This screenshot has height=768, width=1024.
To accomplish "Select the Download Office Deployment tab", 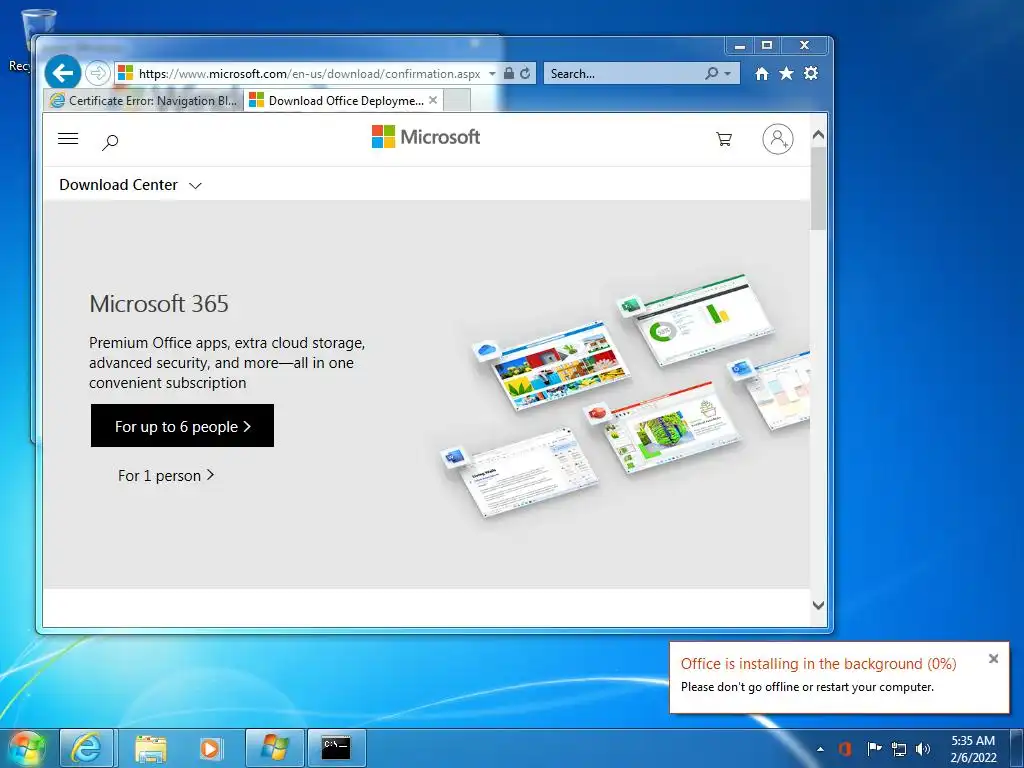I will [x=337, y=101].
